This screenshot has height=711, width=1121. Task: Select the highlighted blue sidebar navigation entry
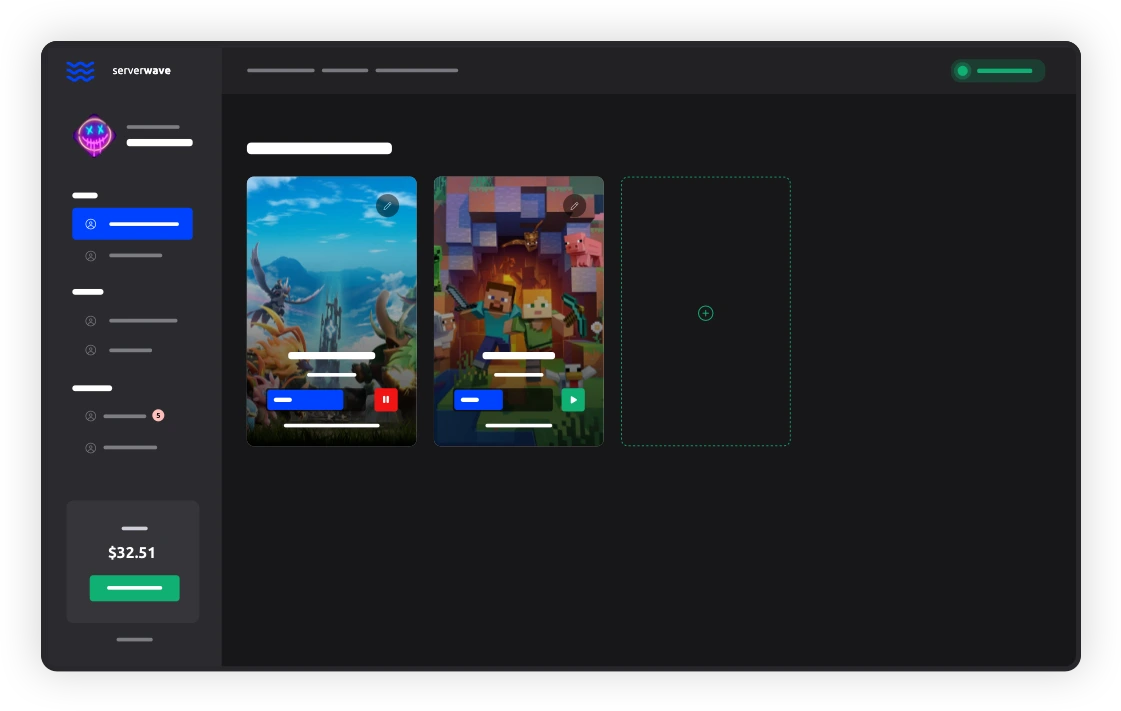(132, 224)
